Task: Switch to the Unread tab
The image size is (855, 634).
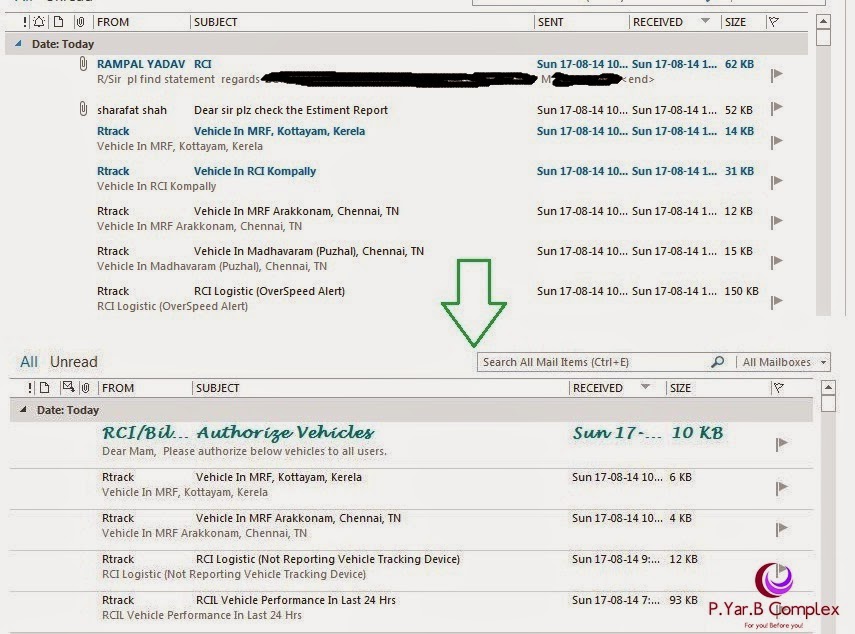Action: (x=74, y=361)
